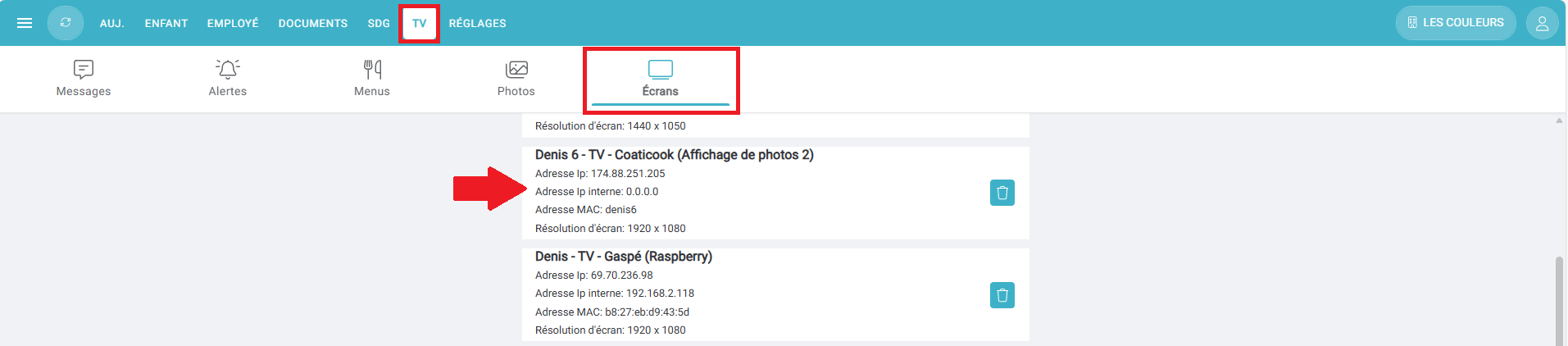The image size is (1568, 346).
Task: Select the TV menu item
Action: pos(420,23)
